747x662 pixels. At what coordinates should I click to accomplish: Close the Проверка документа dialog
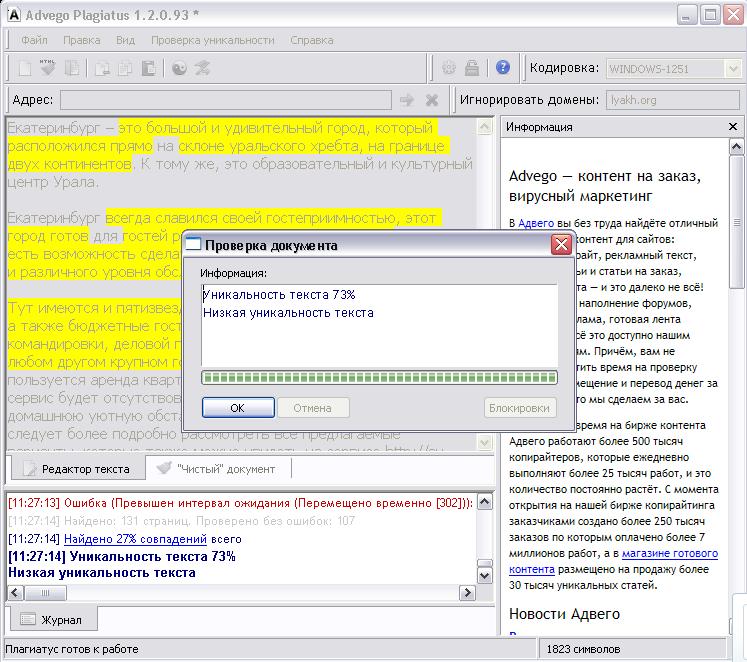point(561,245)
